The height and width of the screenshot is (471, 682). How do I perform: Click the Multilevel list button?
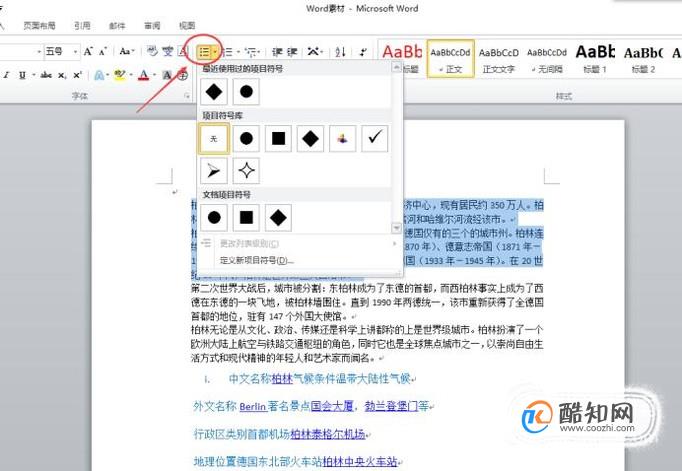point(251,52)
